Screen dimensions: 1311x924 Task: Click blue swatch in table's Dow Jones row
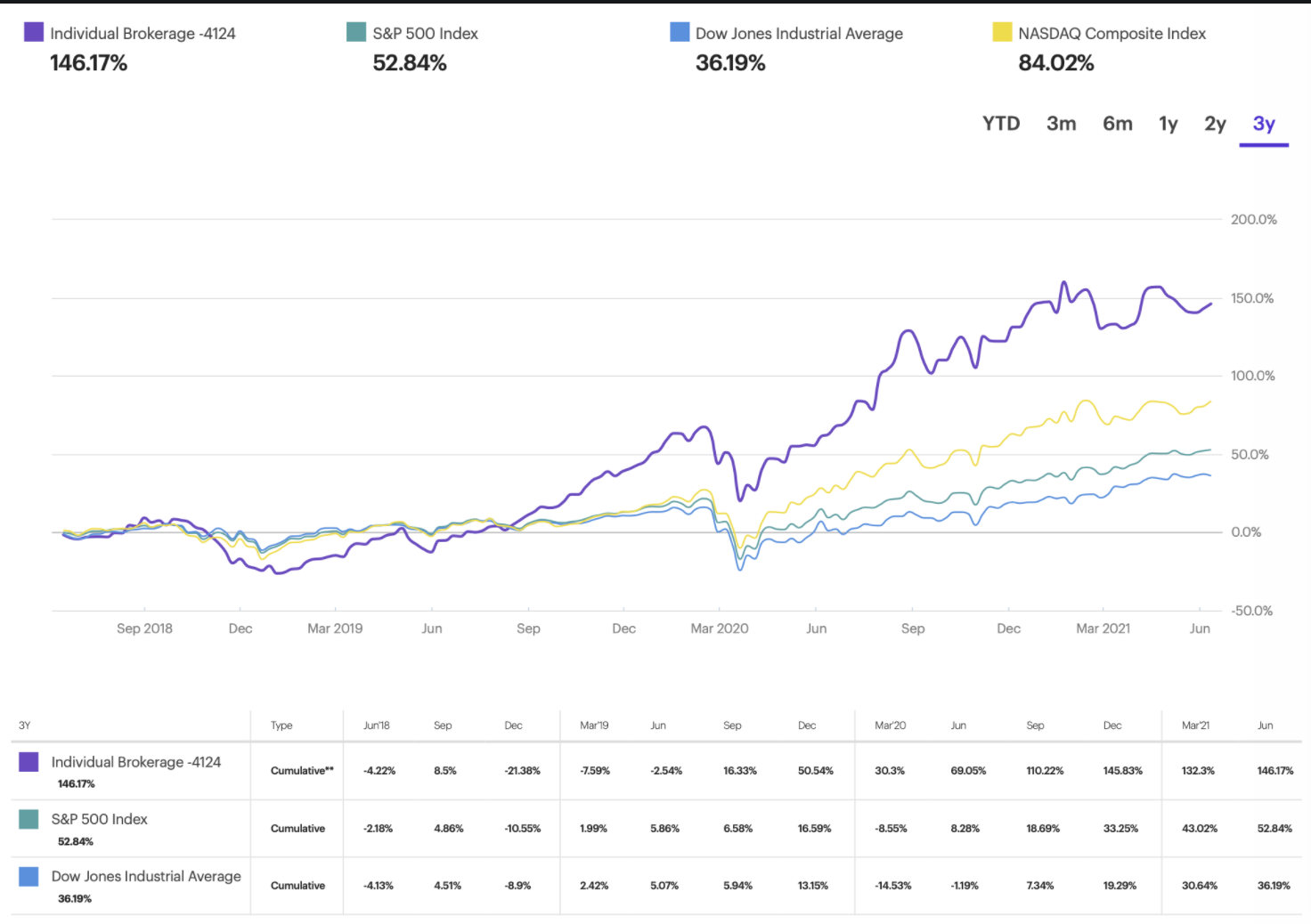pos(28,877)
